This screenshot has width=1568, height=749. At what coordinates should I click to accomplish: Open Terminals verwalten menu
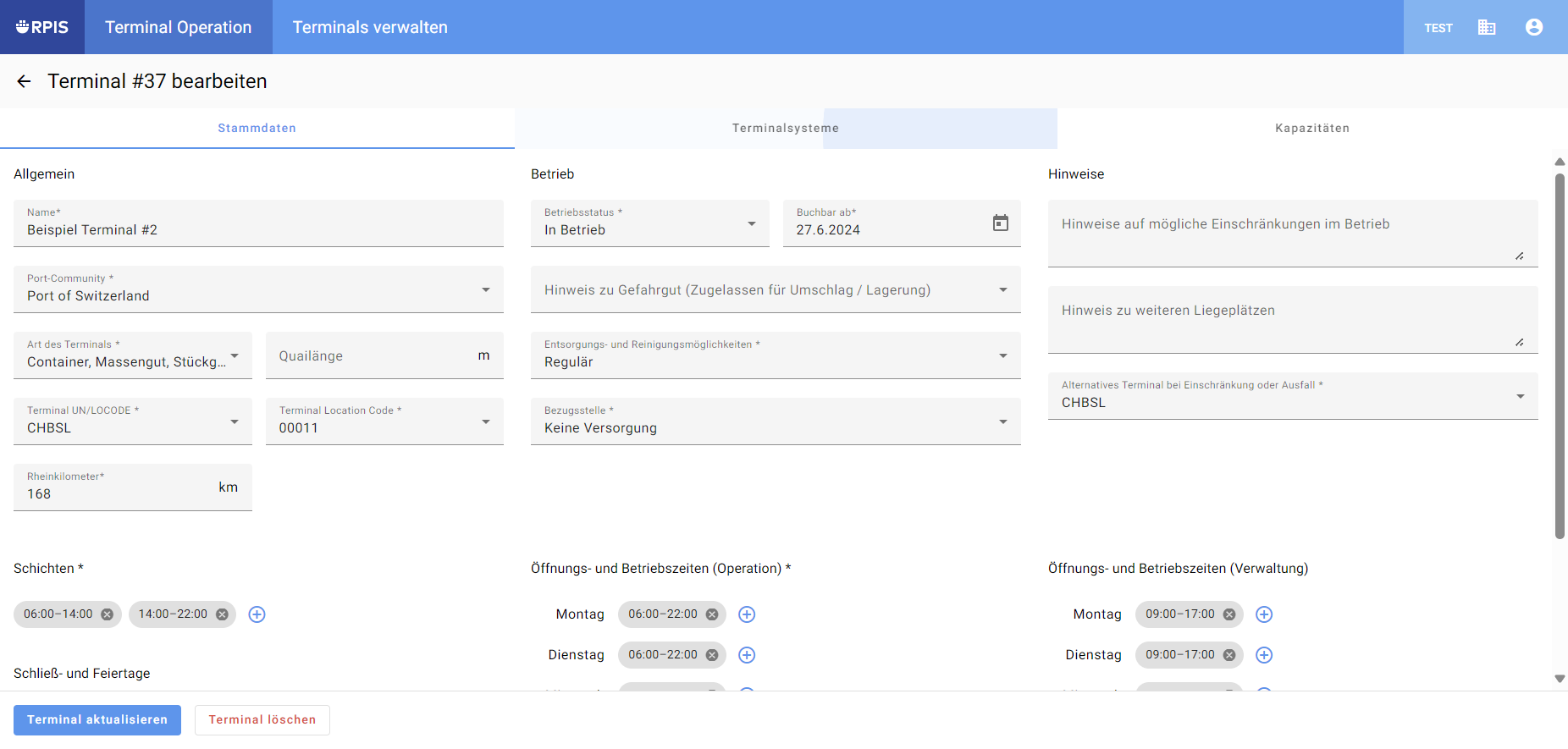(370, 27)
